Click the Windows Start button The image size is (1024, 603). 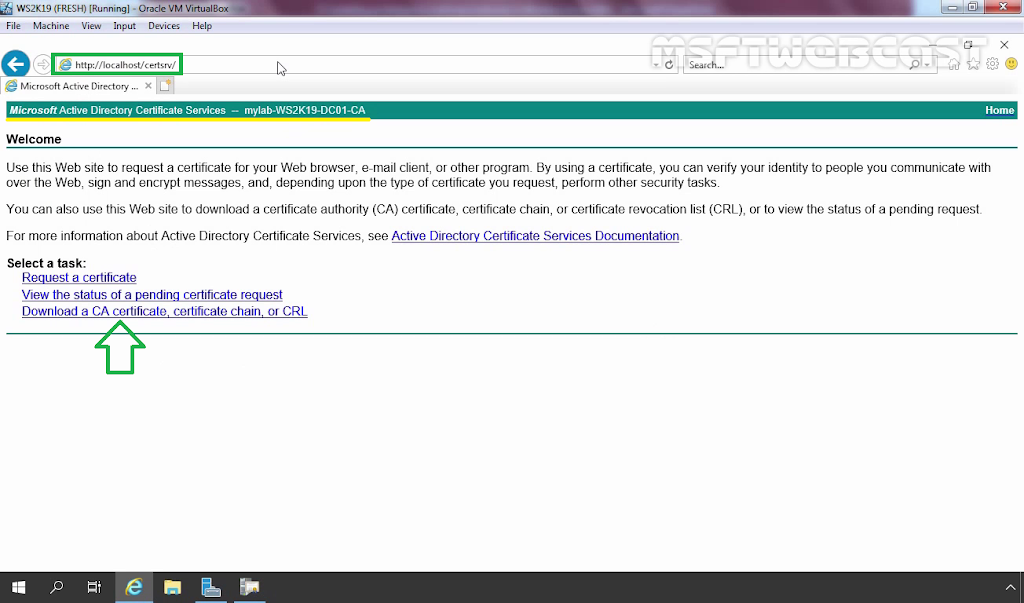coord(19,587)
